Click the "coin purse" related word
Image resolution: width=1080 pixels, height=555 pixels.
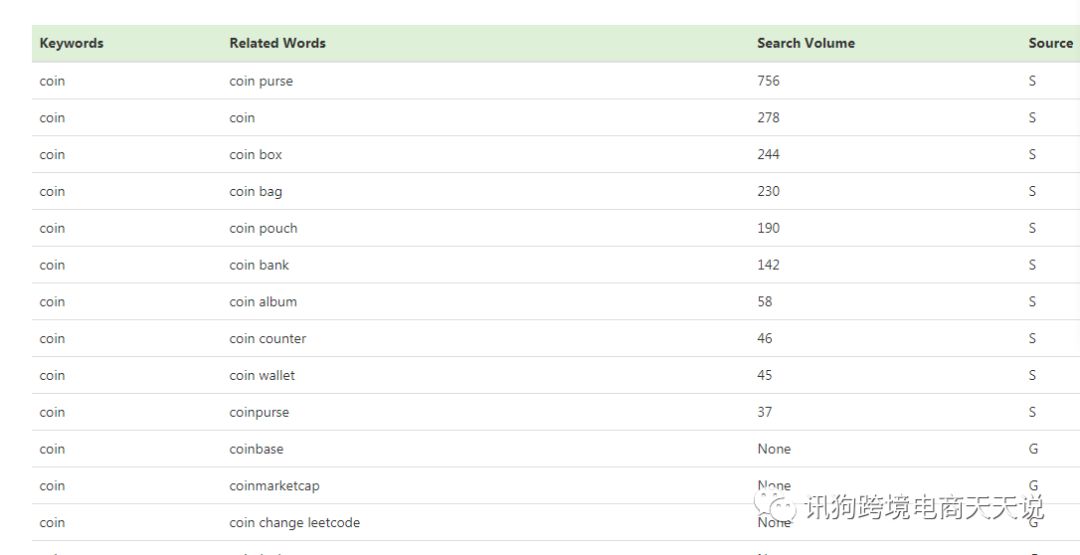(x=261, y=81)
